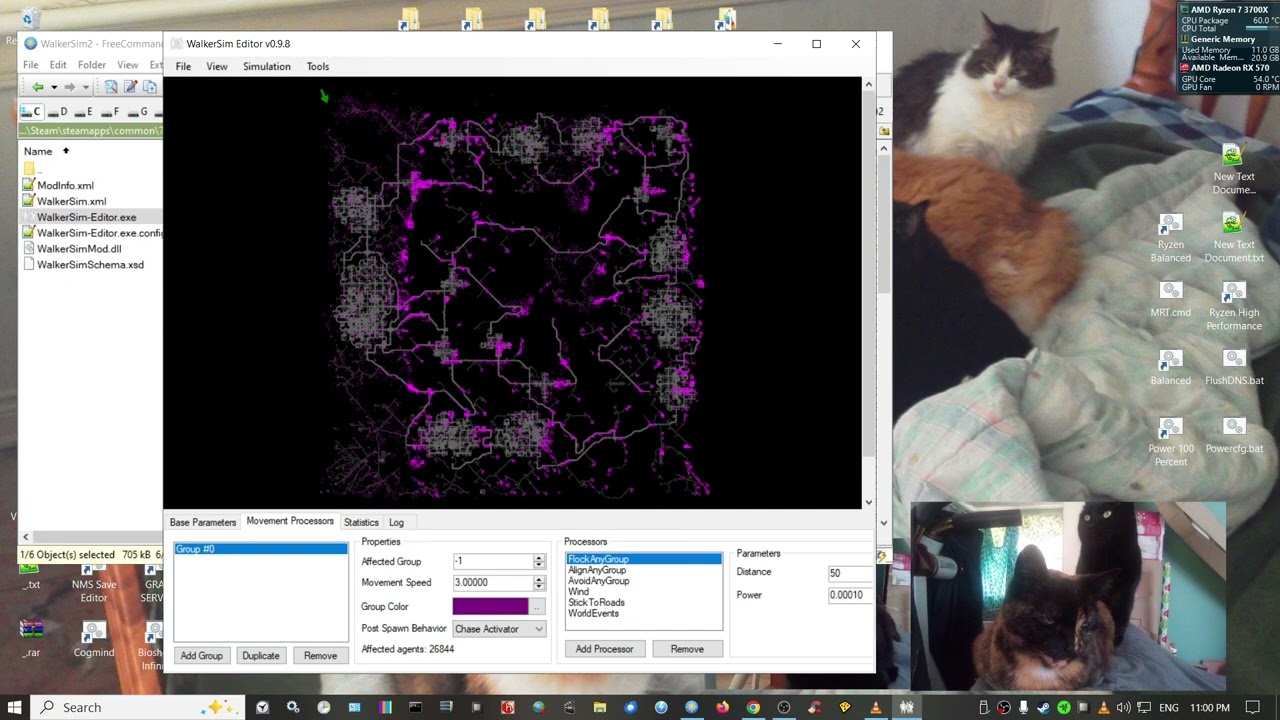
Task: Expand the Back history dropdown arrow
Action: [x=54, y=87]
